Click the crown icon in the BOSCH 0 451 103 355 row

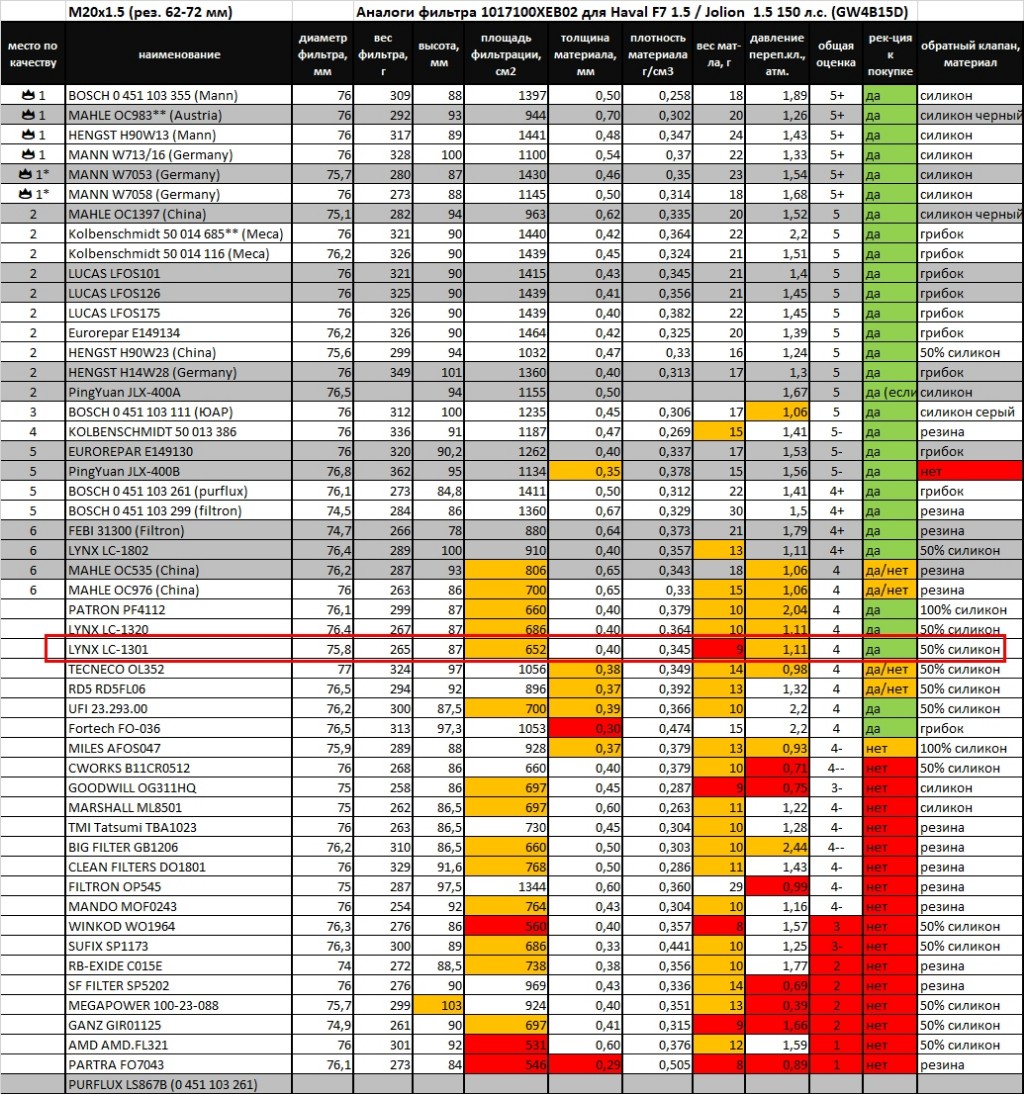(28, 95)
